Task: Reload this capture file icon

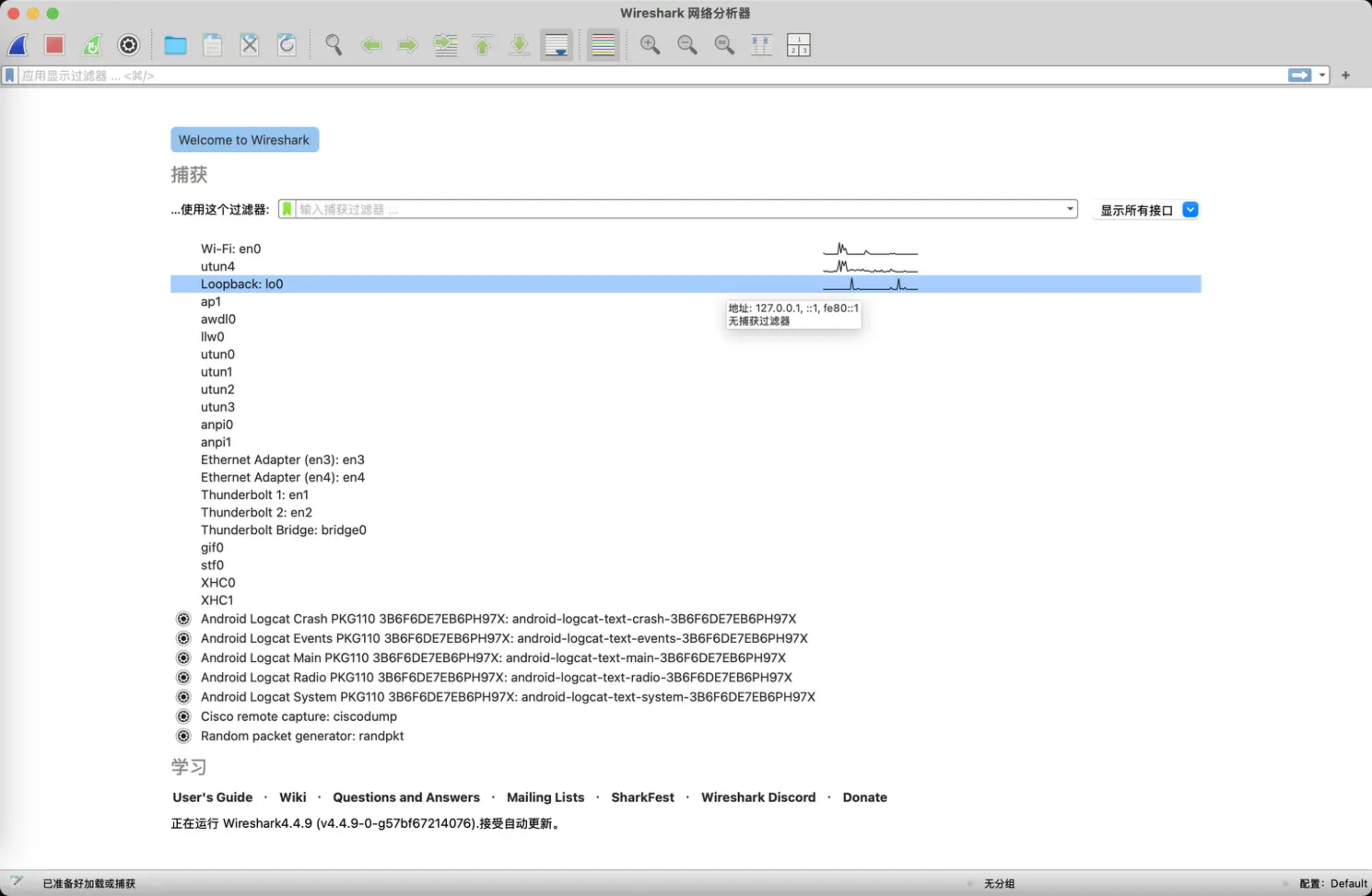Action: click(x=287, y=45)
